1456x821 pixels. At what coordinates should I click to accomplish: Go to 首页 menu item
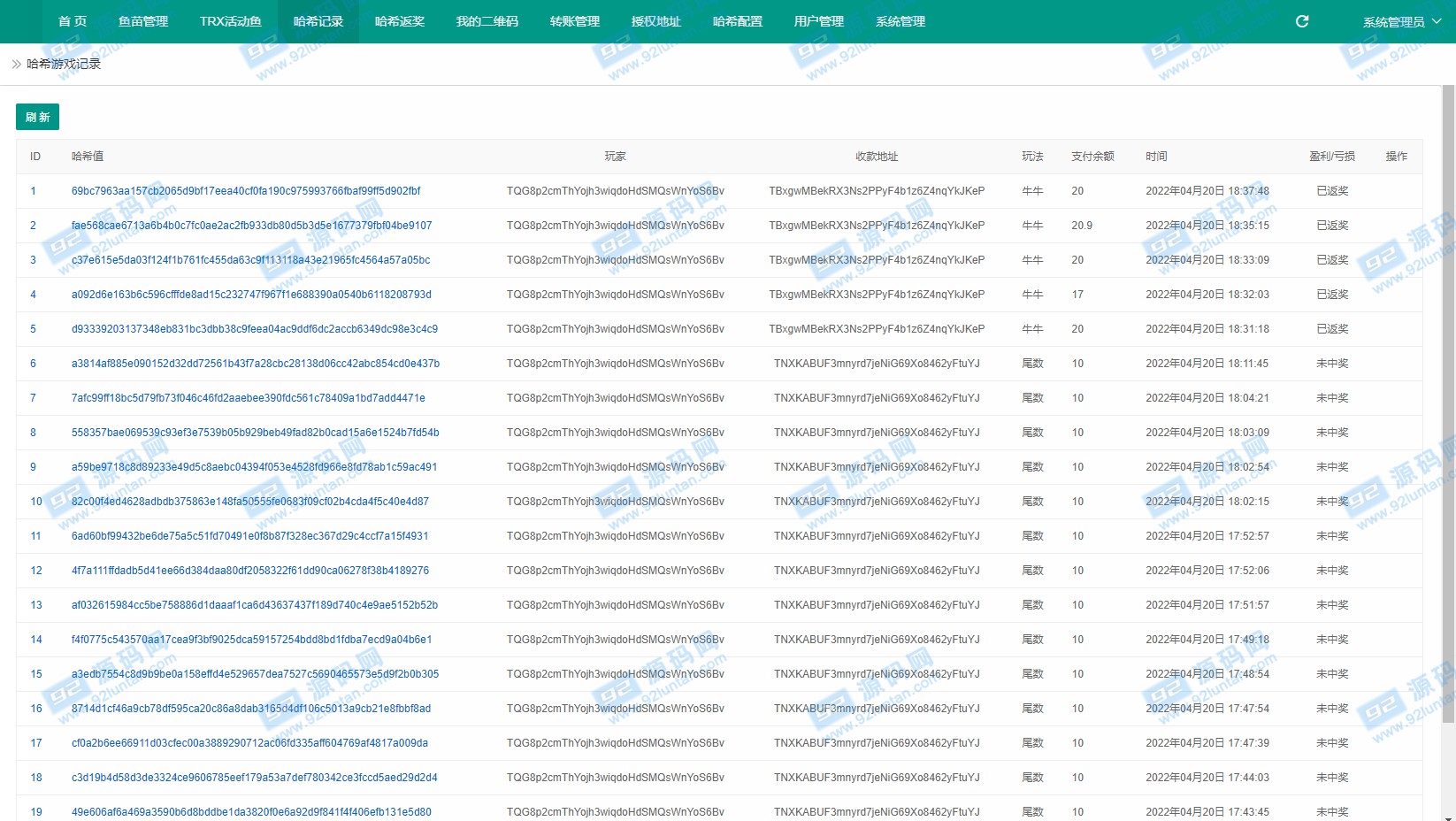pyautogui.click(x=73, y=21)
